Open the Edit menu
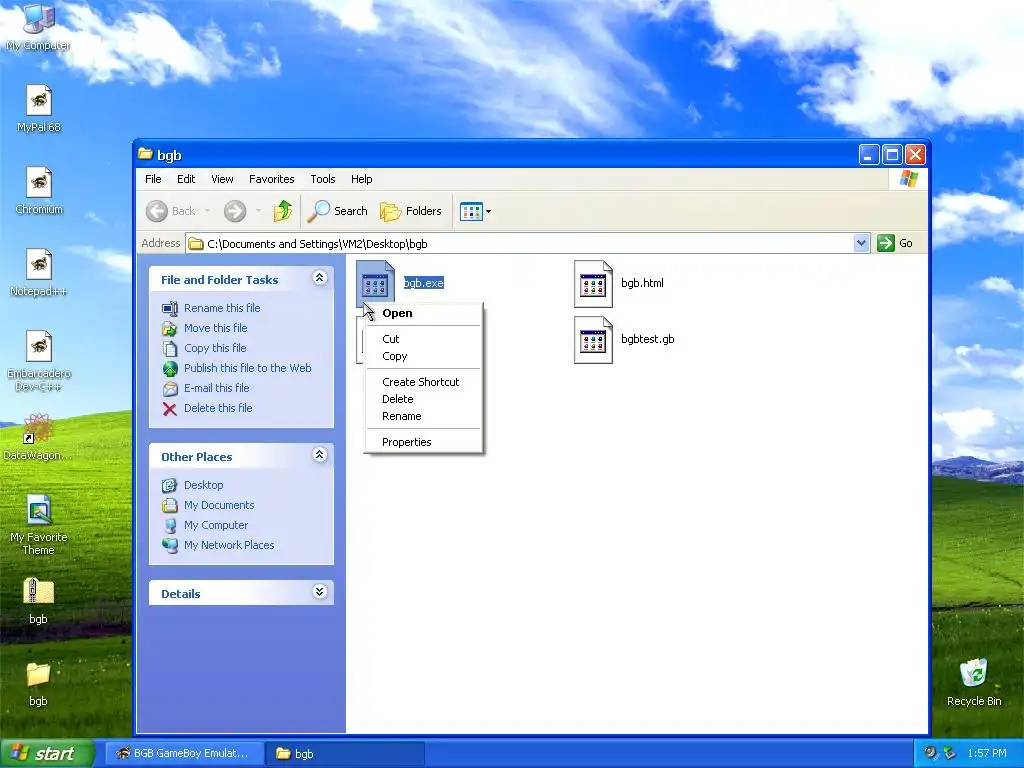The image size is (1024, 768). 186,179
